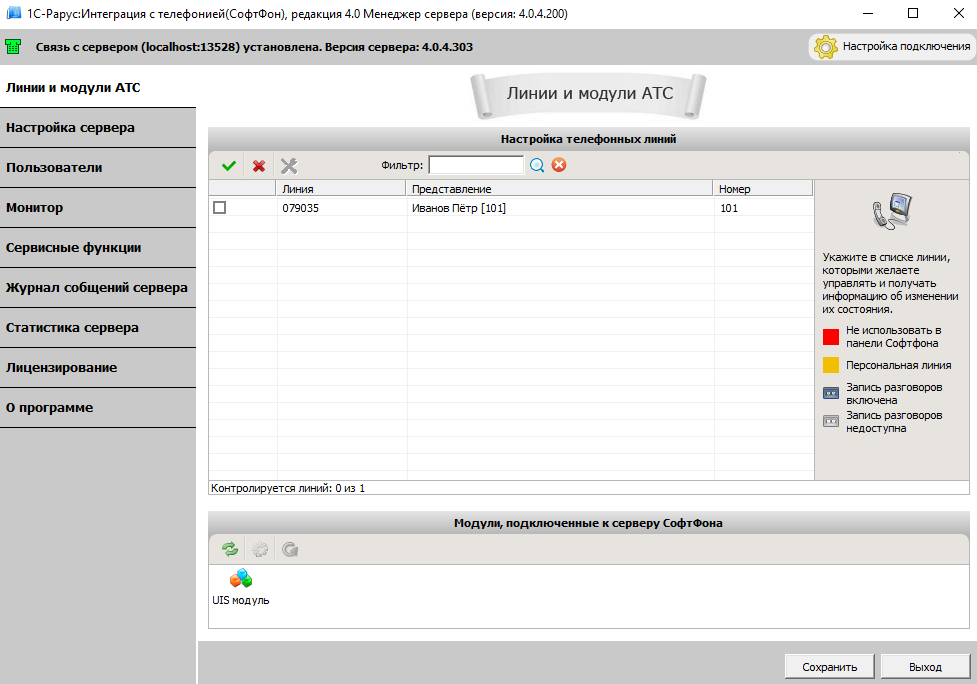Open Пользователи section
This screenshot has height=684, width=977.
(x=98, y=168)
